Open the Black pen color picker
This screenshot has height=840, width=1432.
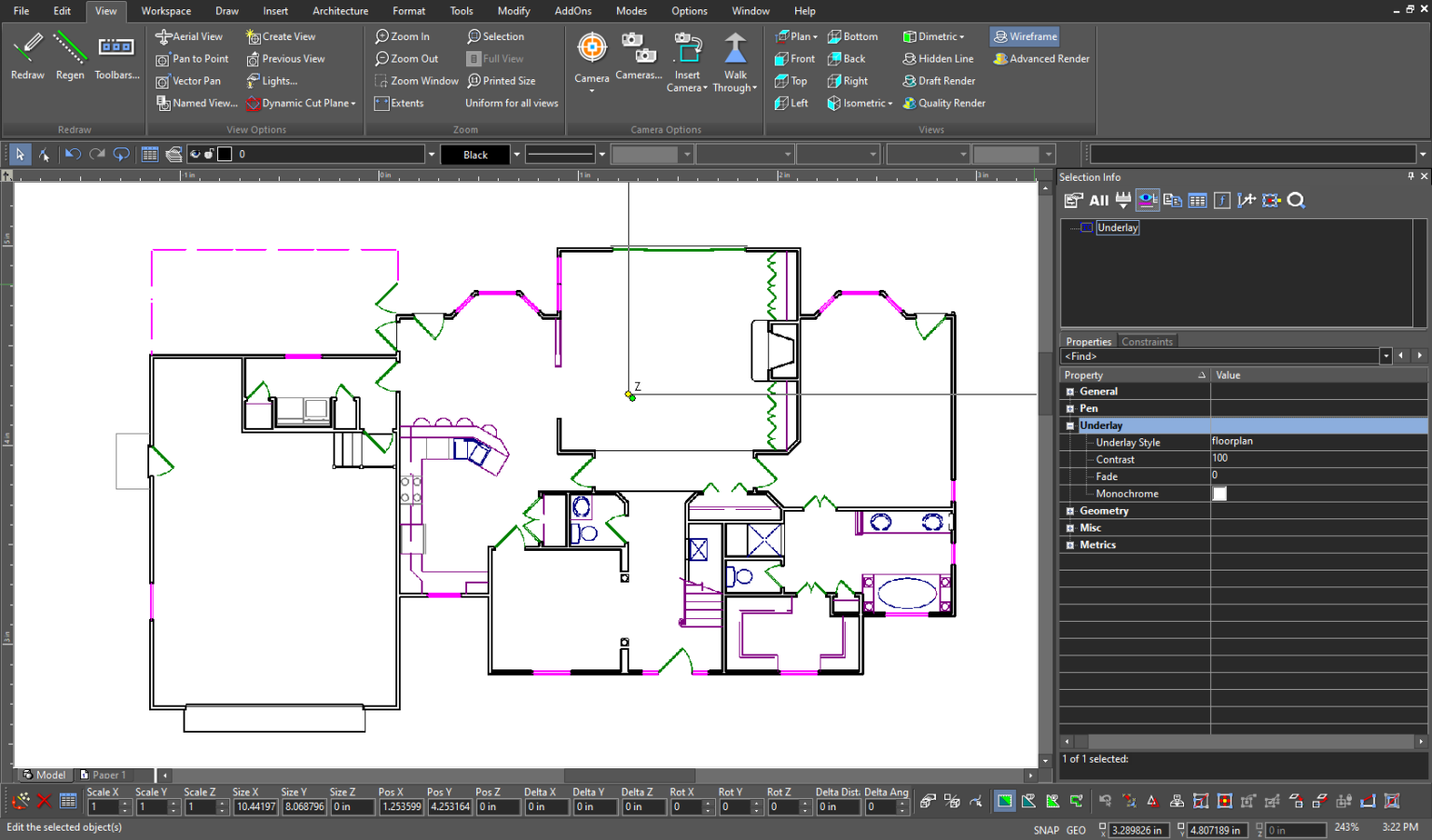(478, 154)
